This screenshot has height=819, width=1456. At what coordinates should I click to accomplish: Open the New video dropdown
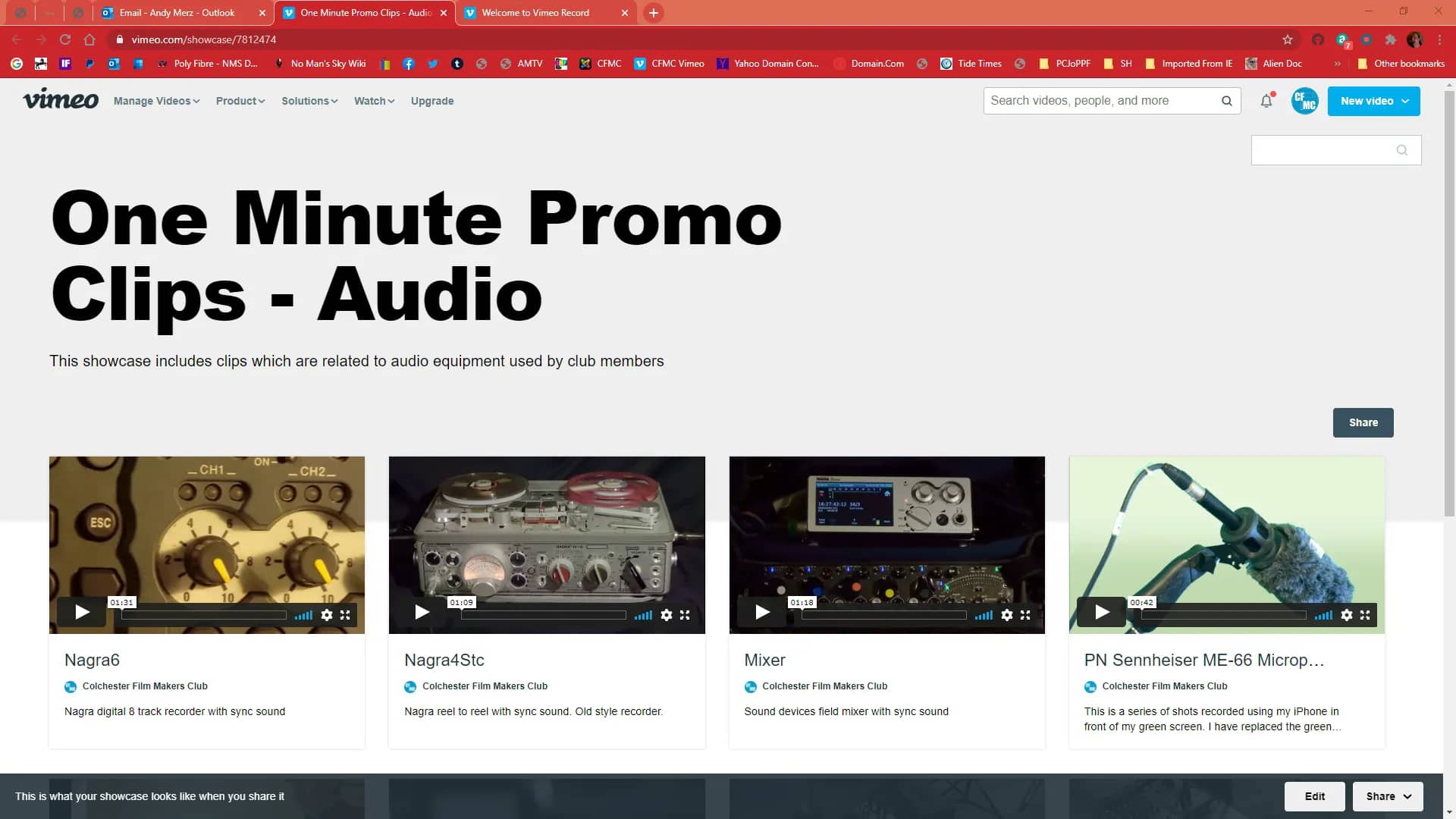pyautogui.click(x=1373, y=101)
